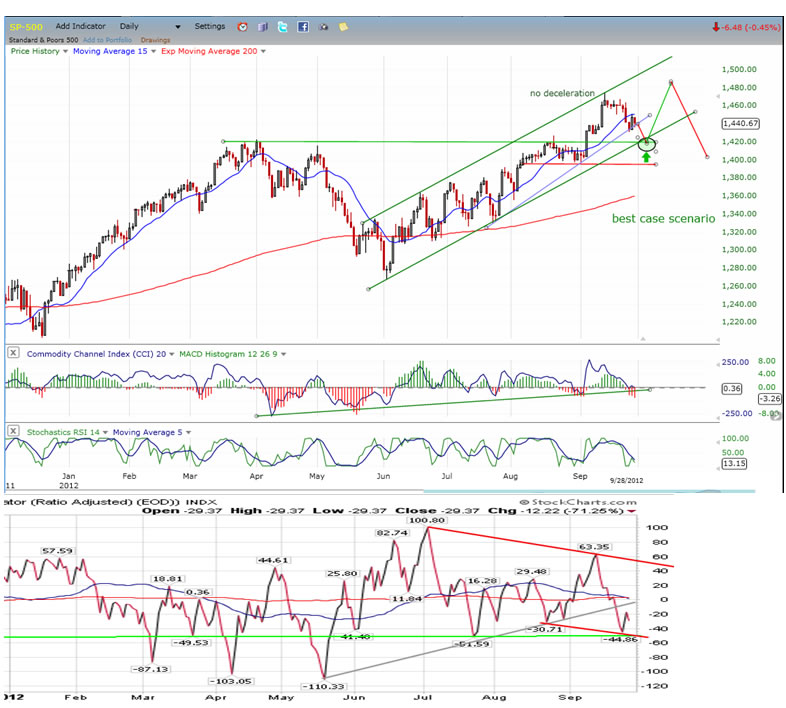Share chart via Facebook icon
Image resolution: width=786 pixels, height=708 pixels.
click(x=301, y=25)
